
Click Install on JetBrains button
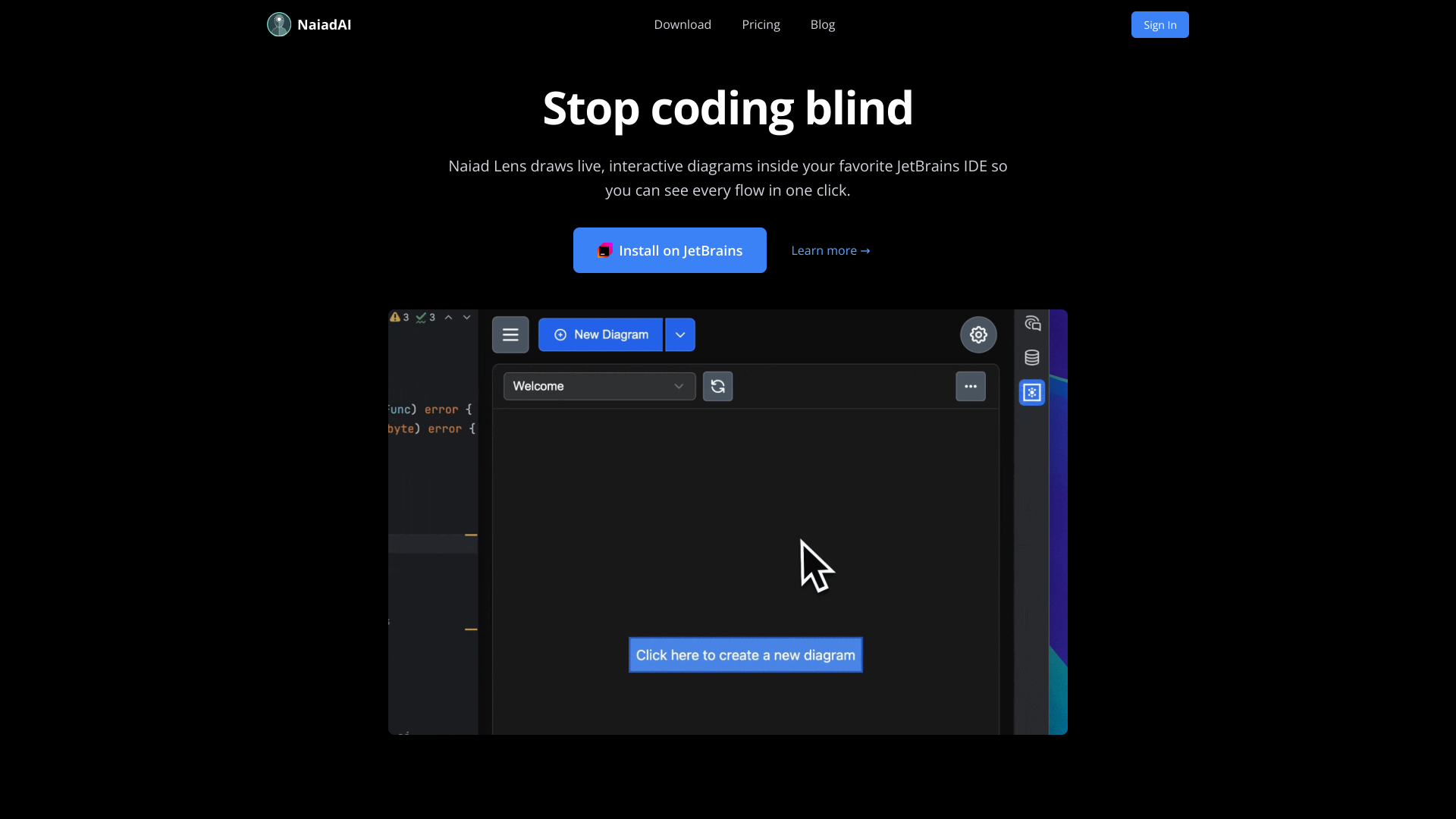coord(670,250)
